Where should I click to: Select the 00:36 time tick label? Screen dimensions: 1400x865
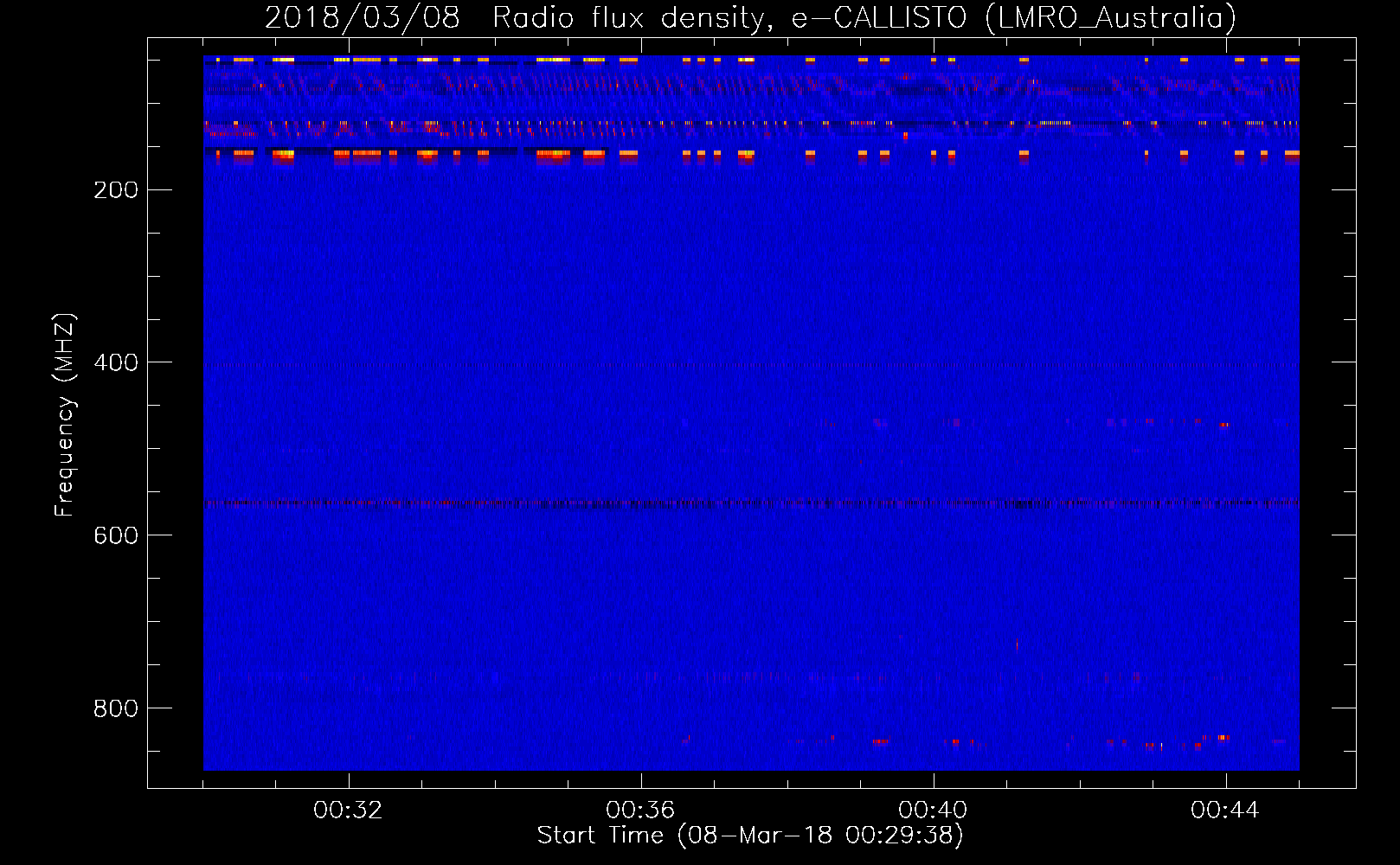pos(640,811)
